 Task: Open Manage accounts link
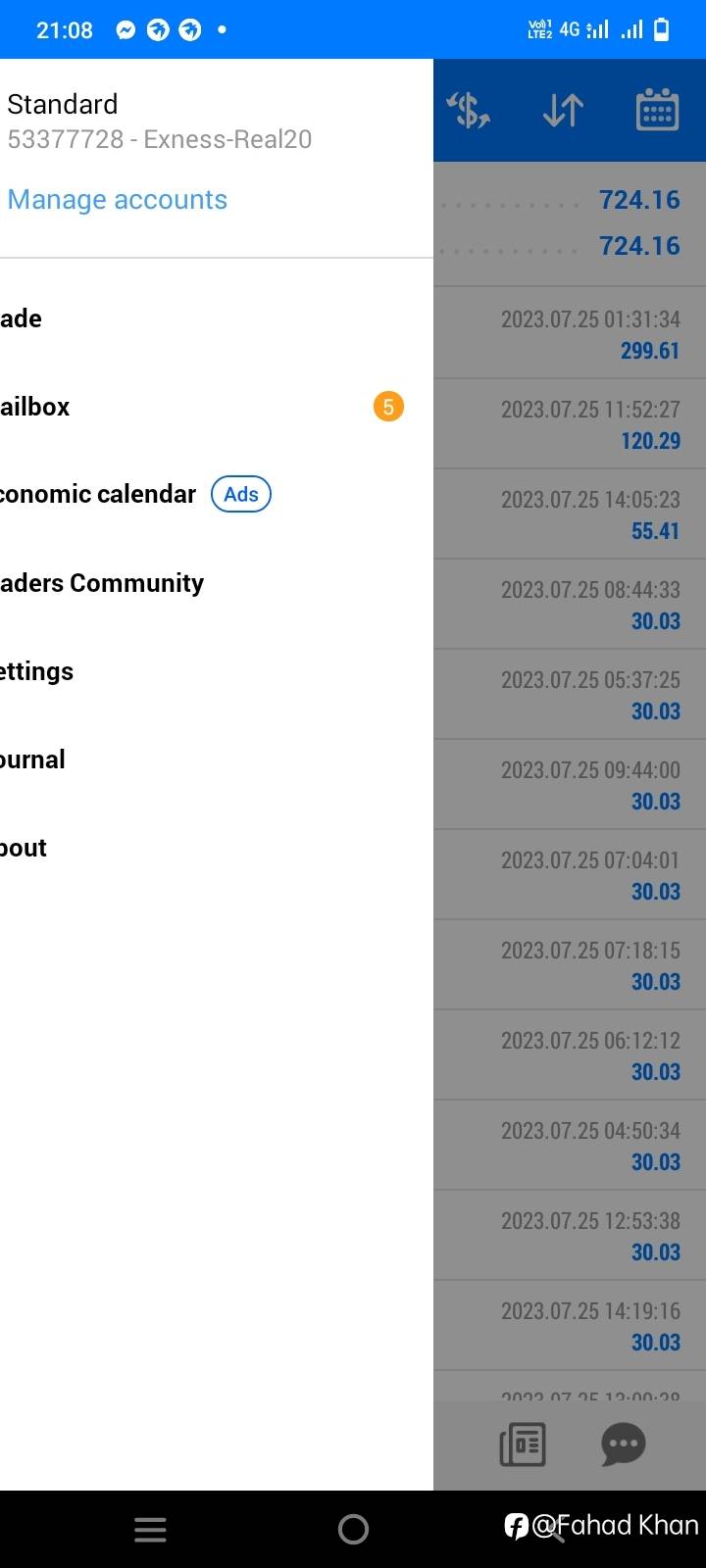(x=117, y=200)
